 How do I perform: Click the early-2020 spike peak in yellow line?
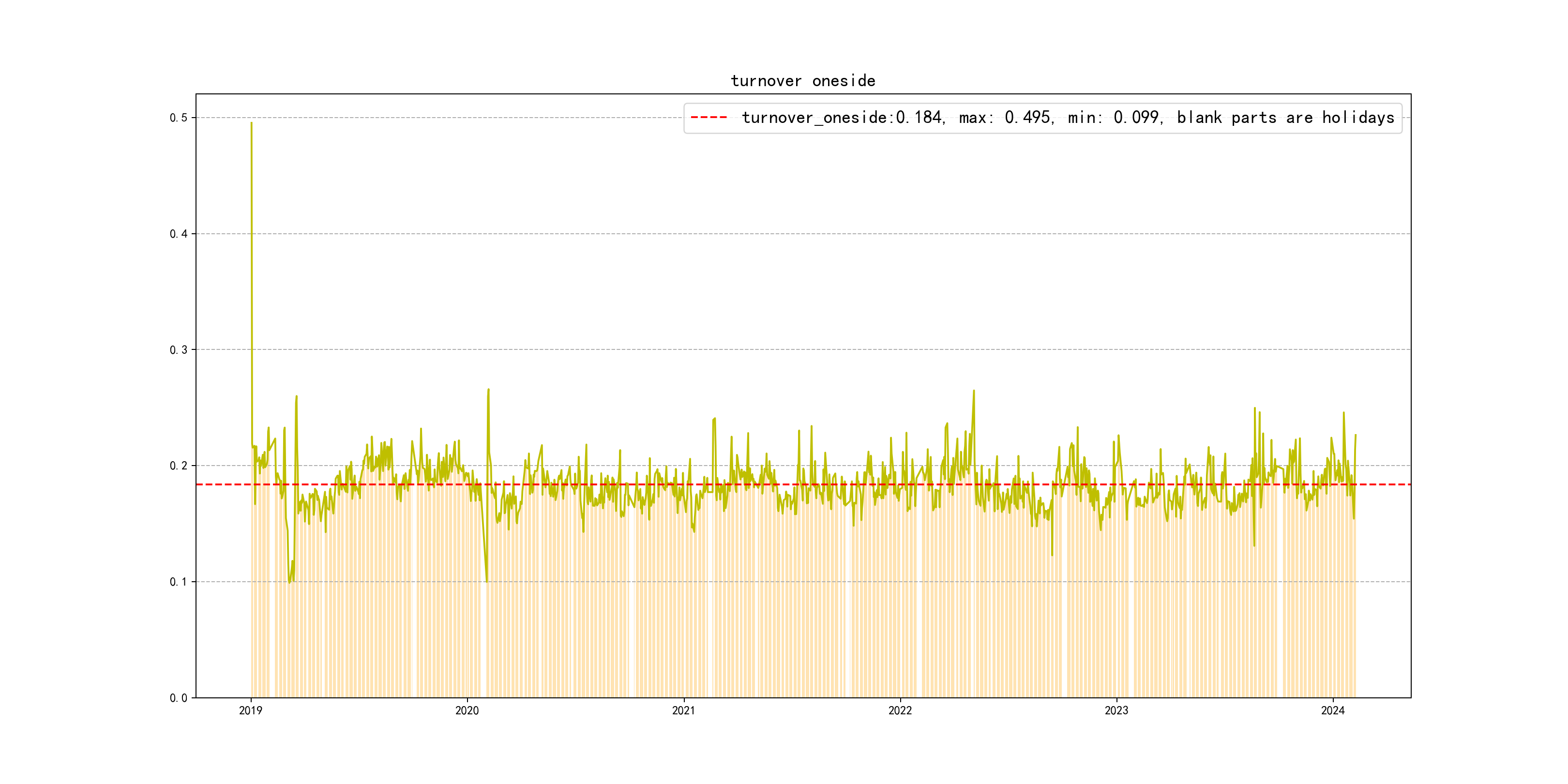click(488, 390)
